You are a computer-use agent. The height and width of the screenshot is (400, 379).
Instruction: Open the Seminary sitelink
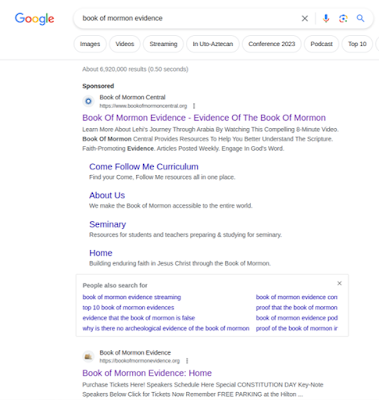108,224
